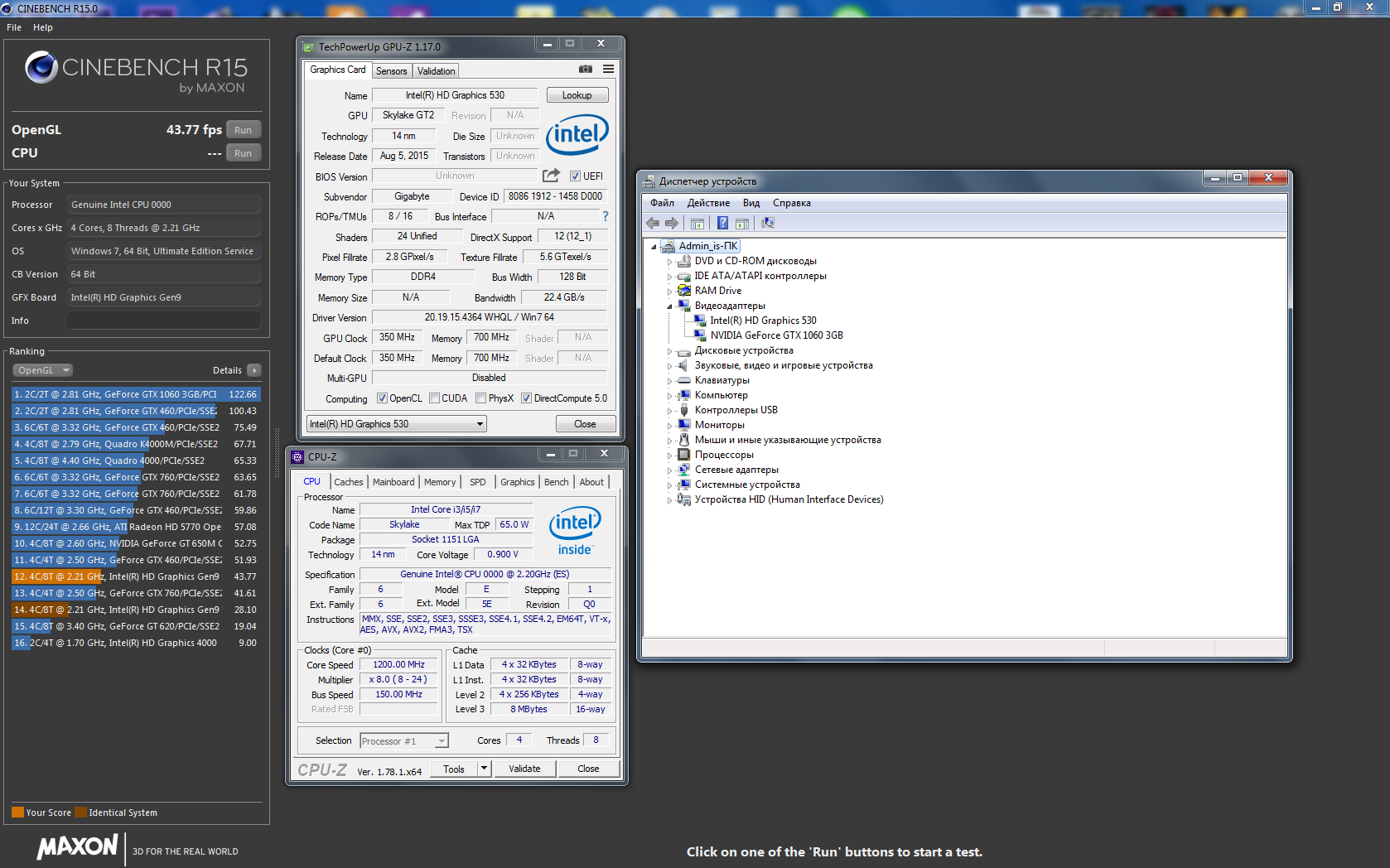
Task: Open the Справка menu in Device Manager
Action: pos(792,203)
